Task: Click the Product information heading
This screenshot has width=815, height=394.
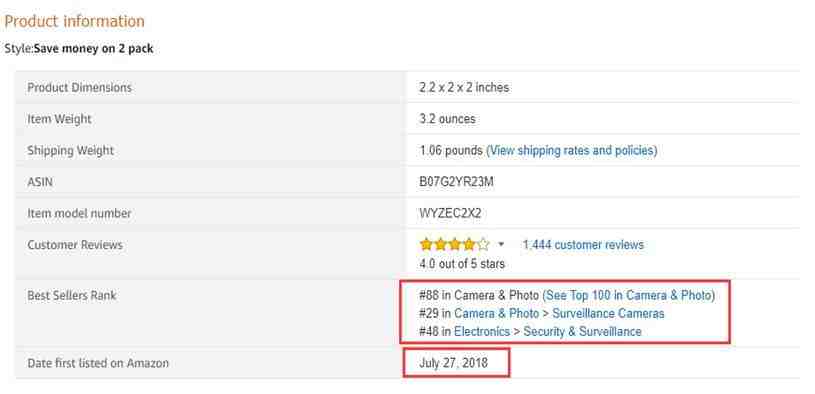Action: (x=74, y=21)
